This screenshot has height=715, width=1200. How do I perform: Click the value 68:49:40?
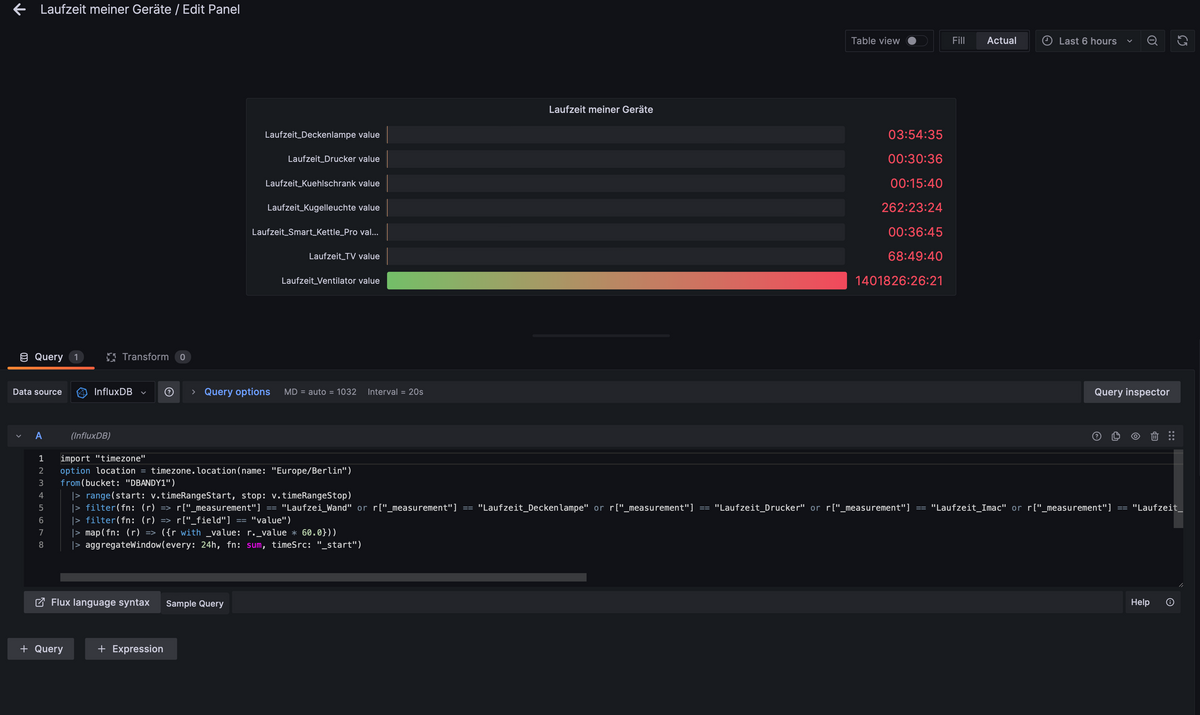point(915,256)
